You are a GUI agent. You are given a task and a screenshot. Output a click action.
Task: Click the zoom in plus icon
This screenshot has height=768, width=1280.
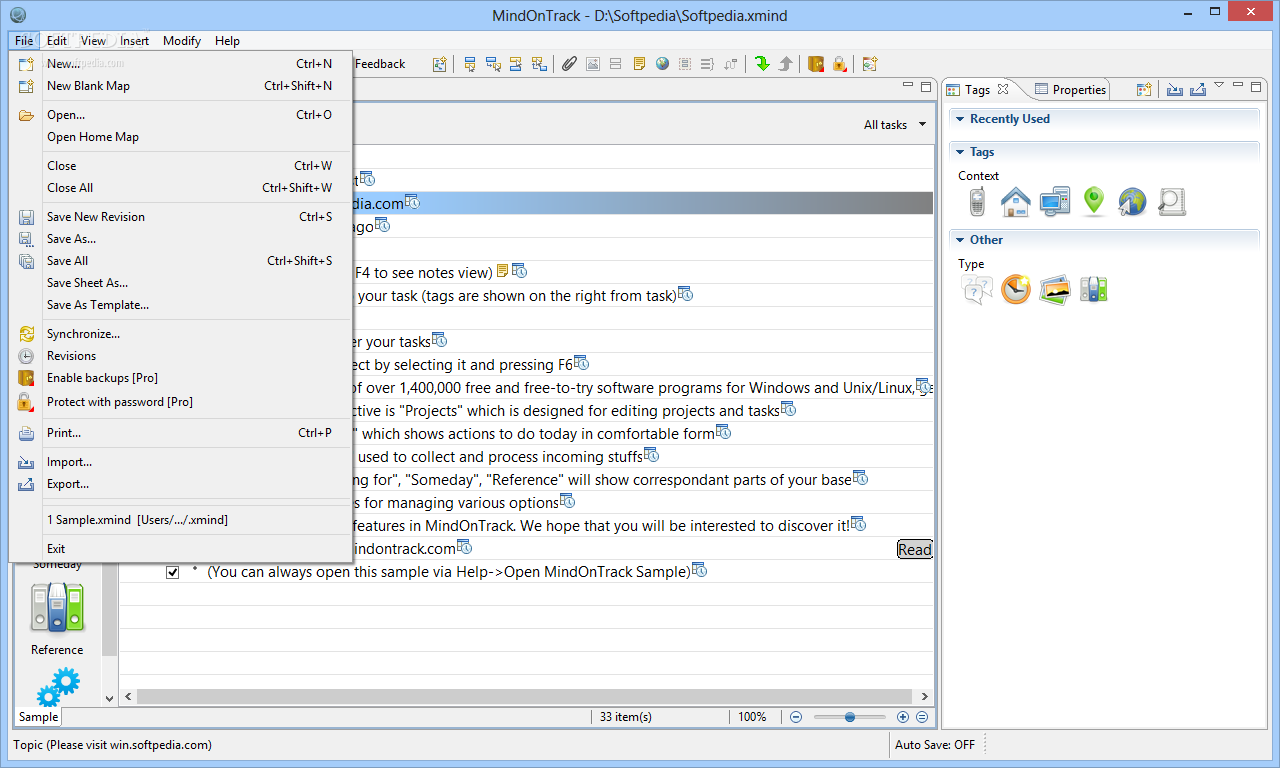tap(903, 717)
